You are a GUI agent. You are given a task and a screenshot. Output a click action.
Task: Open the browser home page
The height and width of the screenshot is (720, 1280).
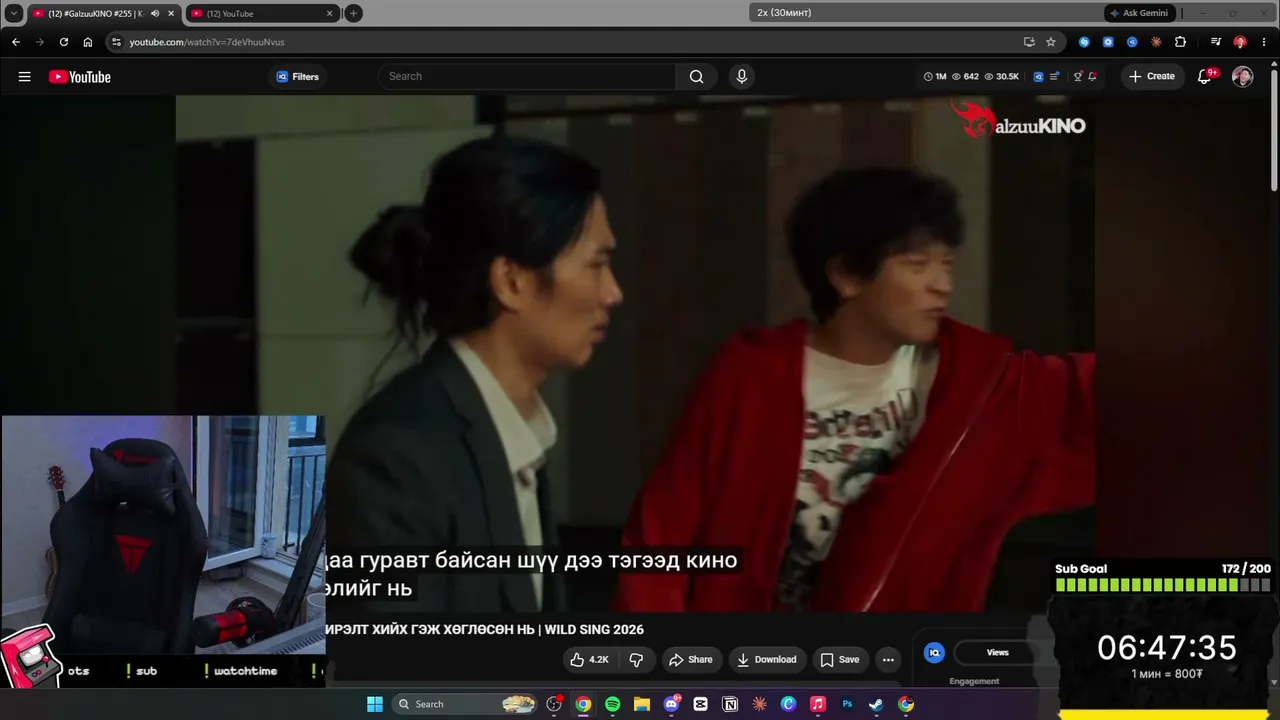(x=88, y=42)
